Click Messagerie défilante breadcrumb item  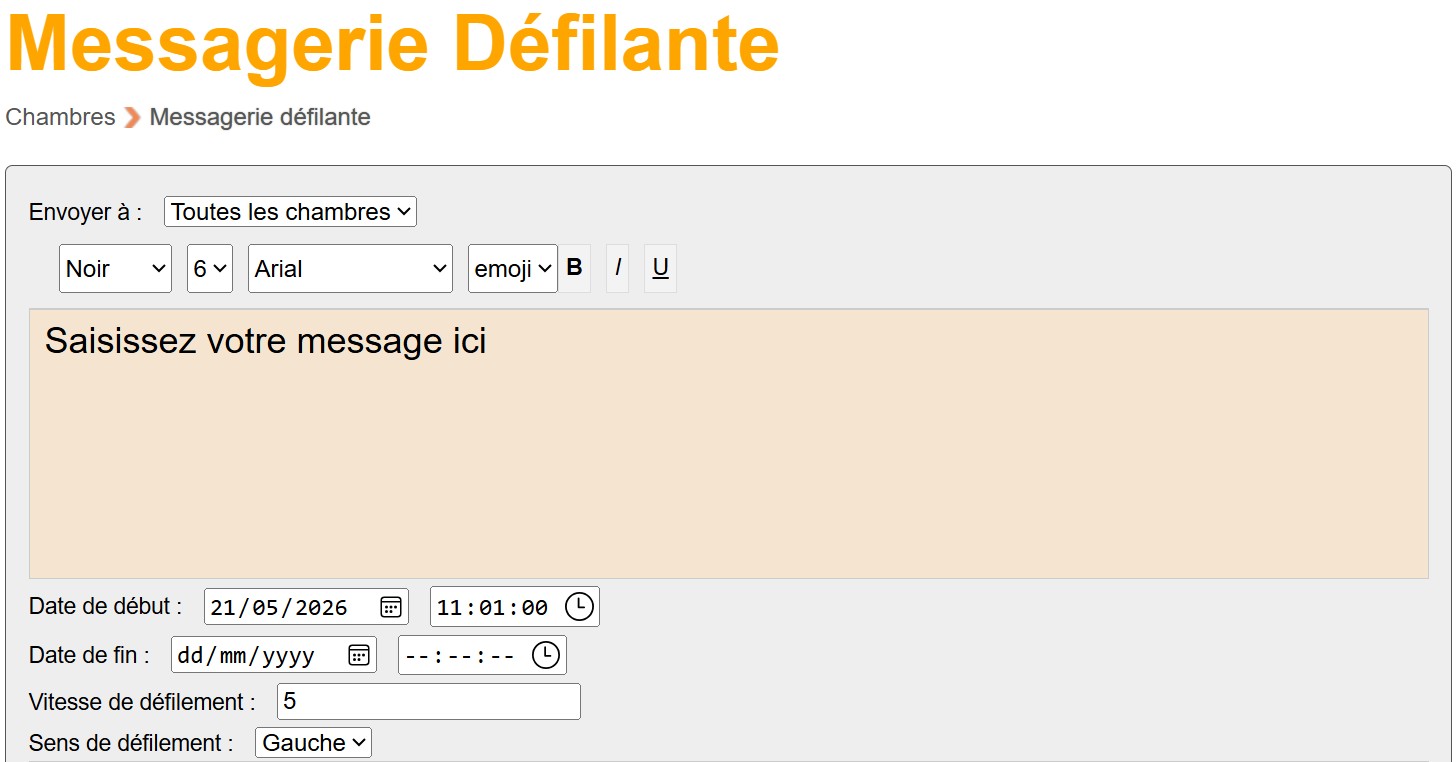260,117
